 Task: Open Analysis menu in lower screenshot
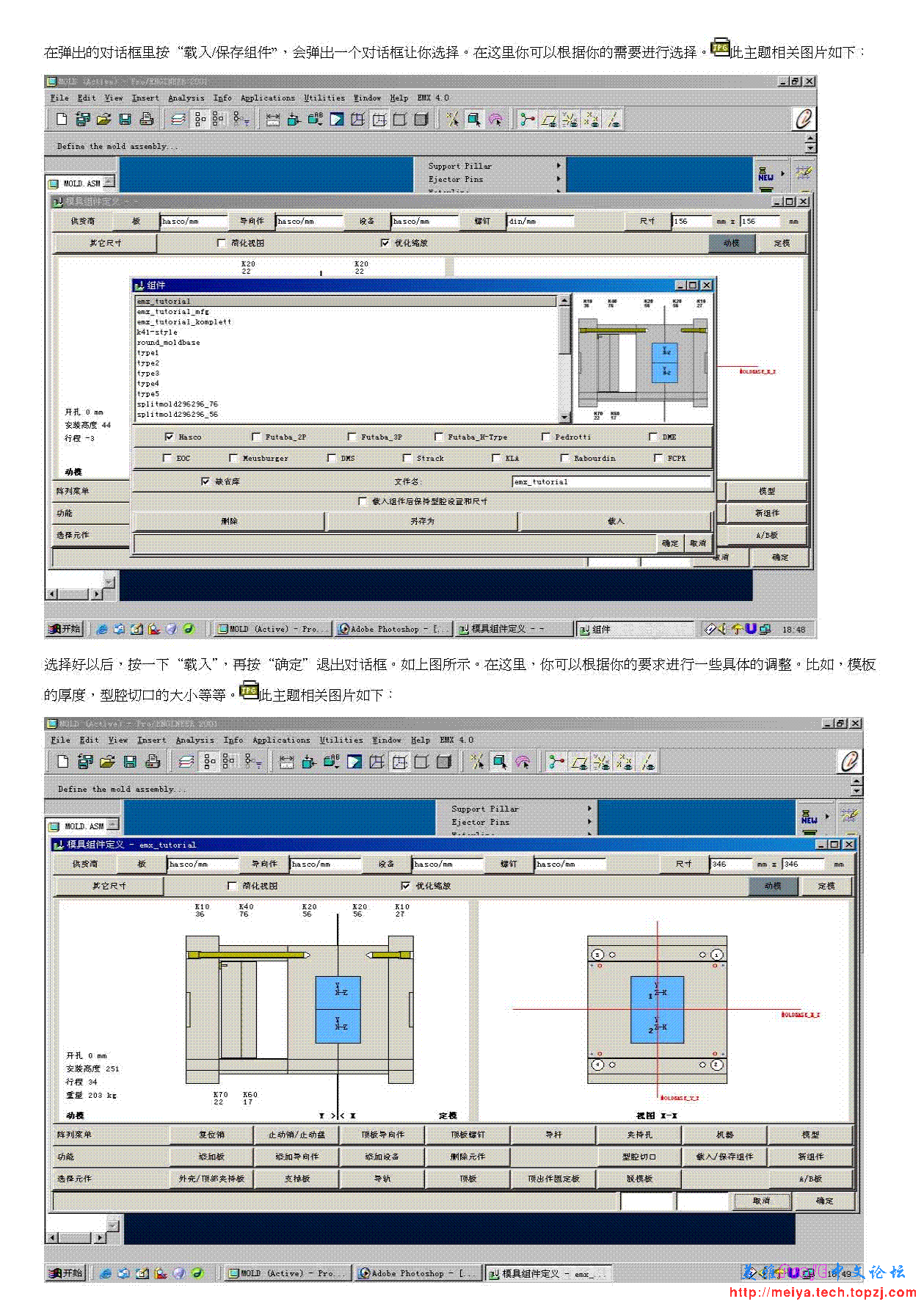coord(195,740)
